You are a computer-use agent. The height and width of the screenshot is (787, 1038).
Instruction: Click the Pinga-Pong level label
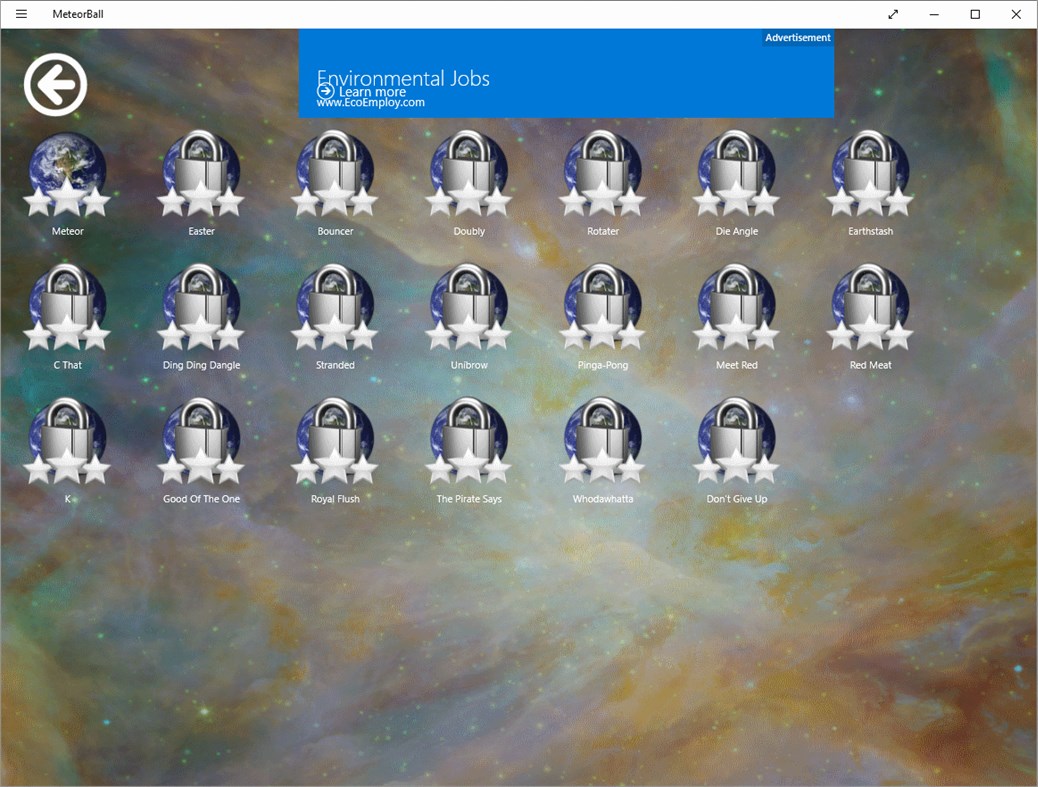click(x=602, y=365)
